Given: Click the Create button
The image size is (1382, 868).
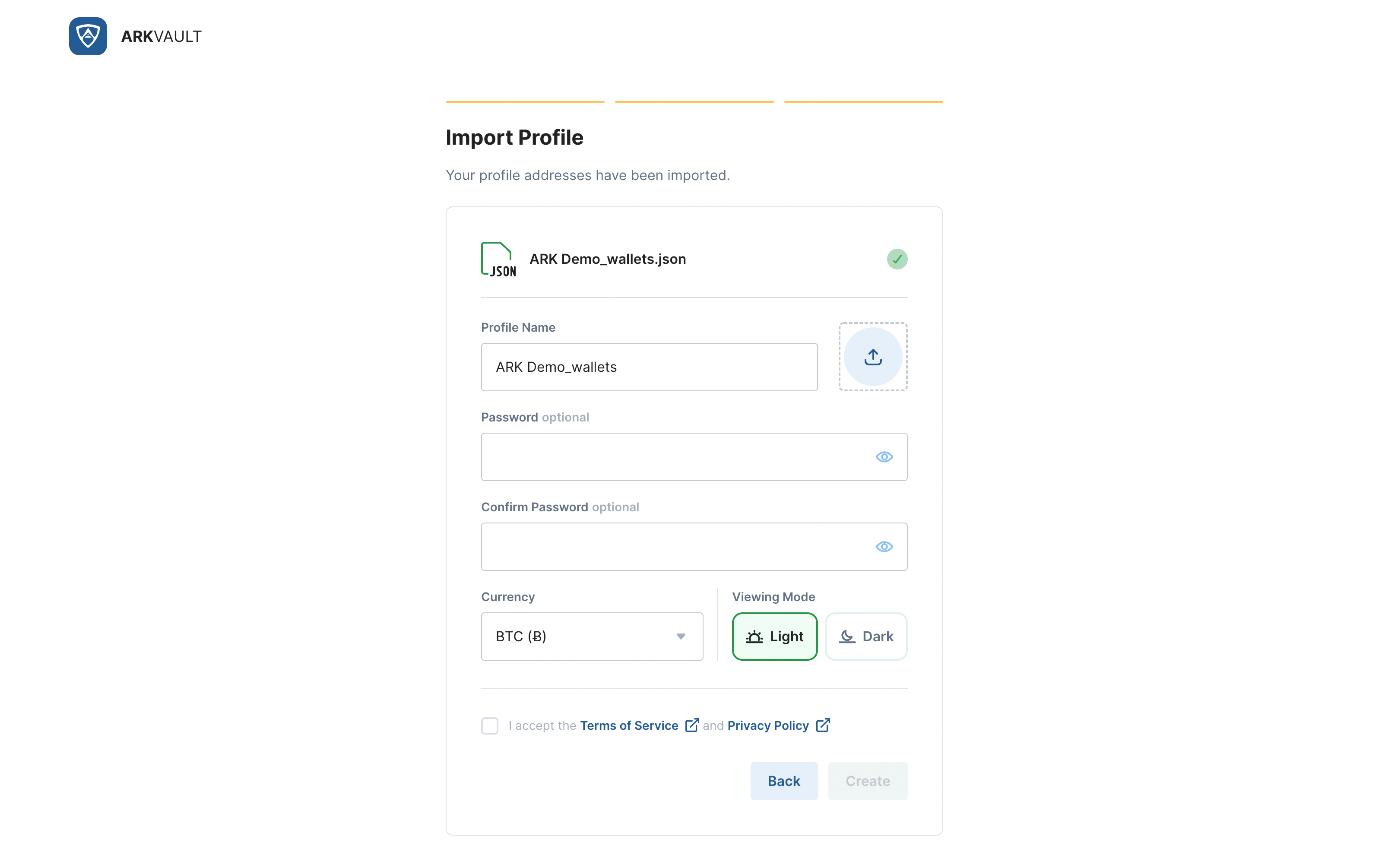Looking at the screenshot, I should 867,781.
